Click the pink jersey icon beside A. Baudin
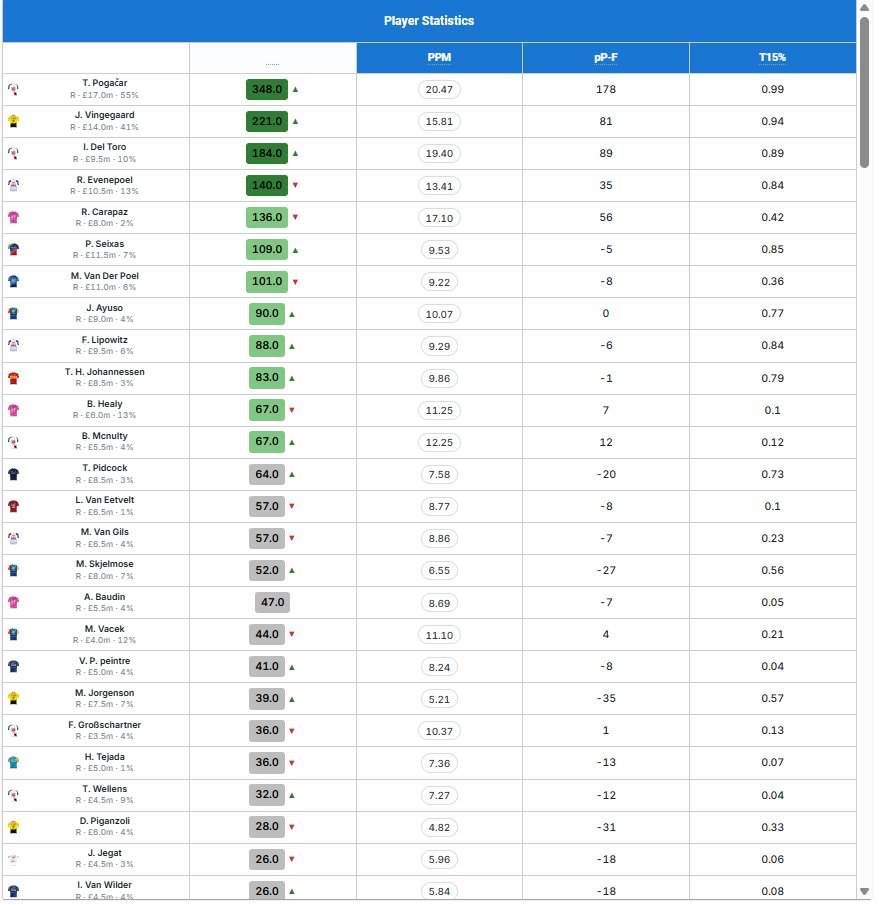 (x=13, y=603)
